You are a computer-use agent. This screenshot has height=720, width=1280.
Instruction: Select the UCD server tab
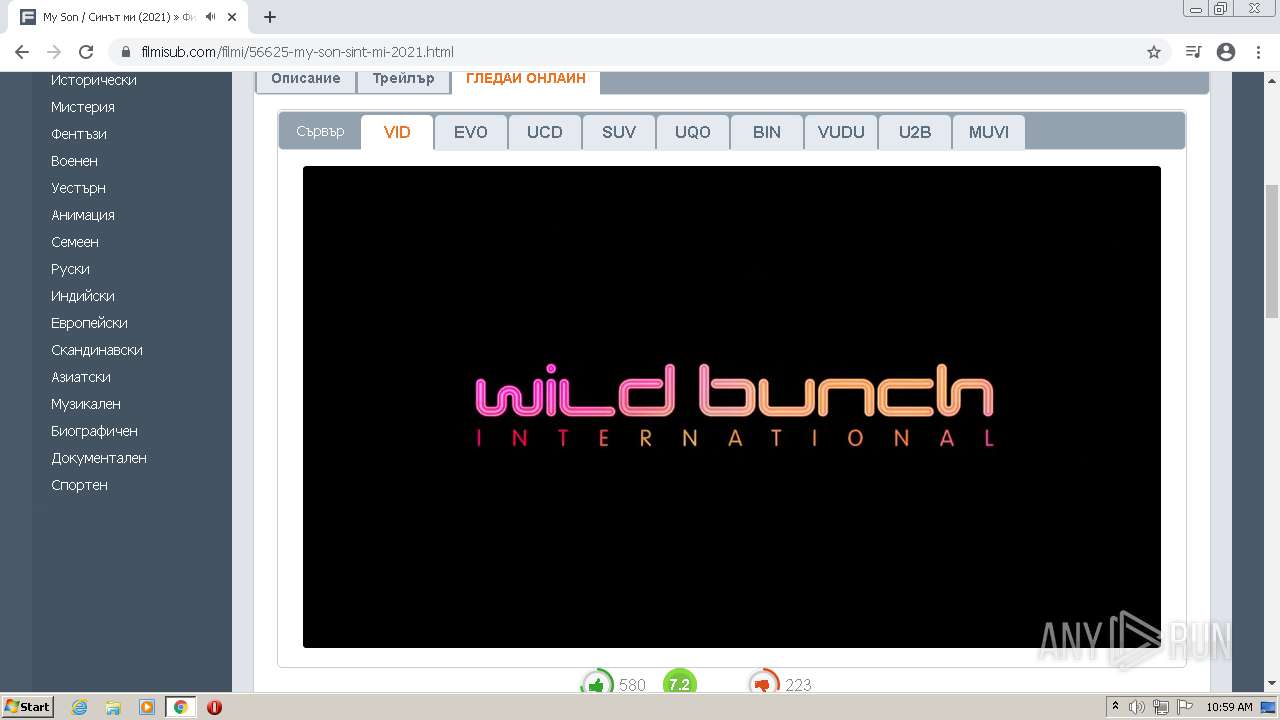pyautogui.click(x=545, y=132)
